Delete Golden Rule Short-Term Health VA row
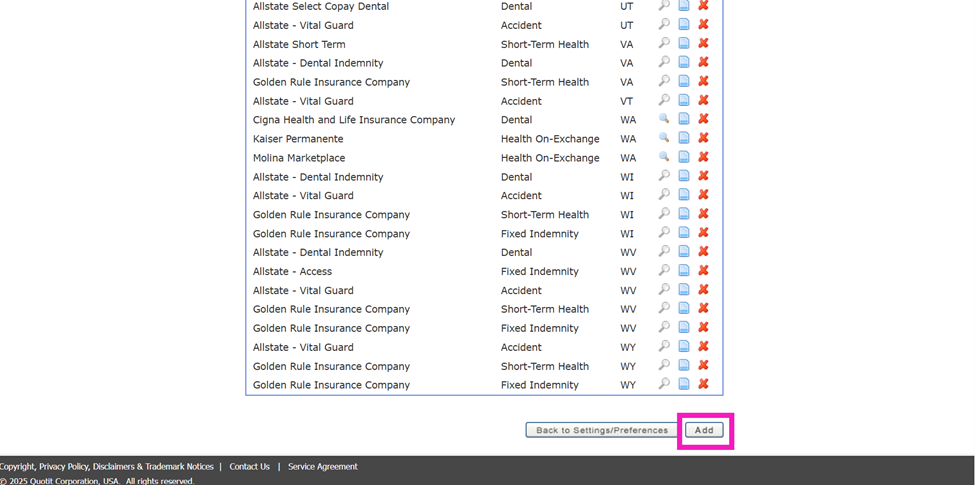 tap(703, 81)
